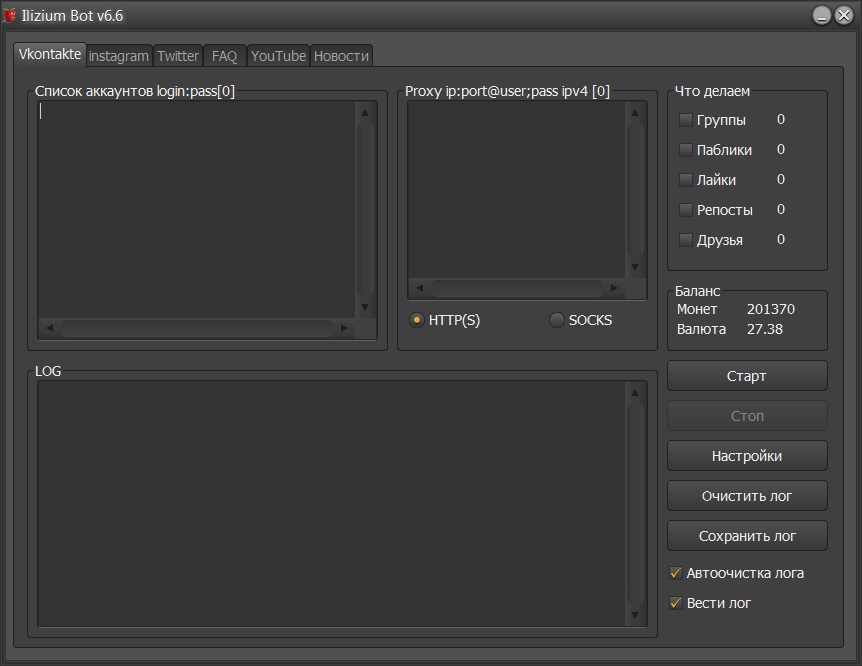The height and width of the screenshot is (666, 862).
Task: Click the 'Что делаем' group label
Action: click(x=712, y=91)
